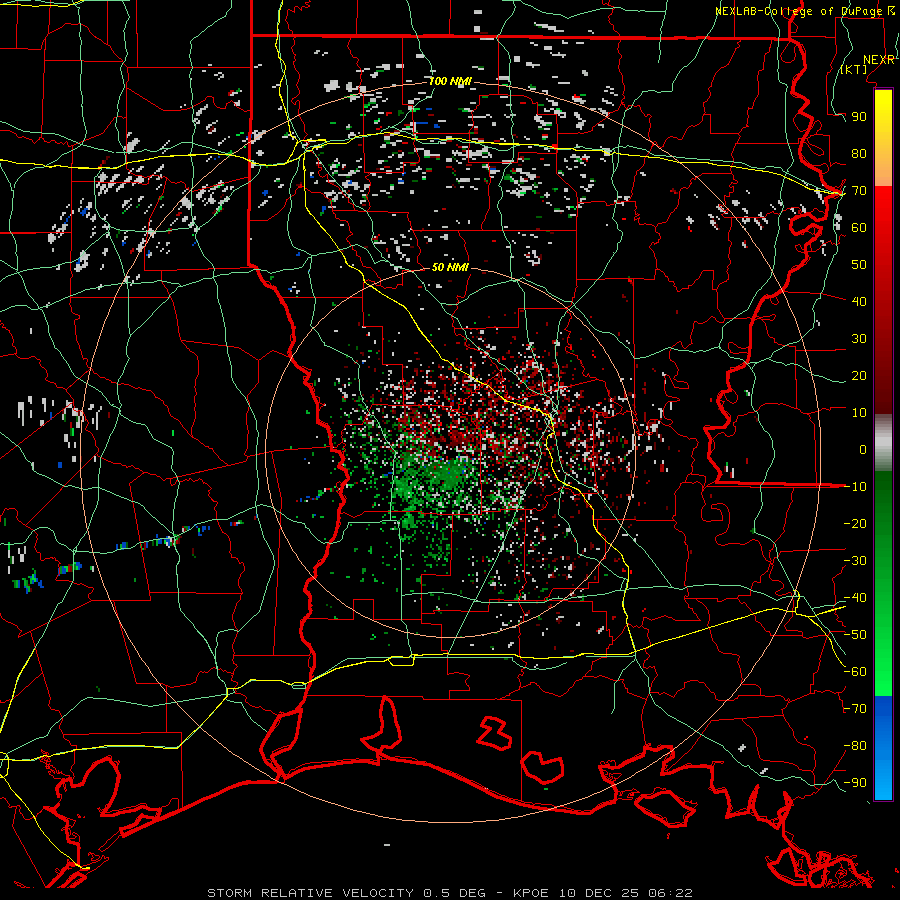
Task: Click the blue bottom segment of velocity color bar
Action: 883,747
